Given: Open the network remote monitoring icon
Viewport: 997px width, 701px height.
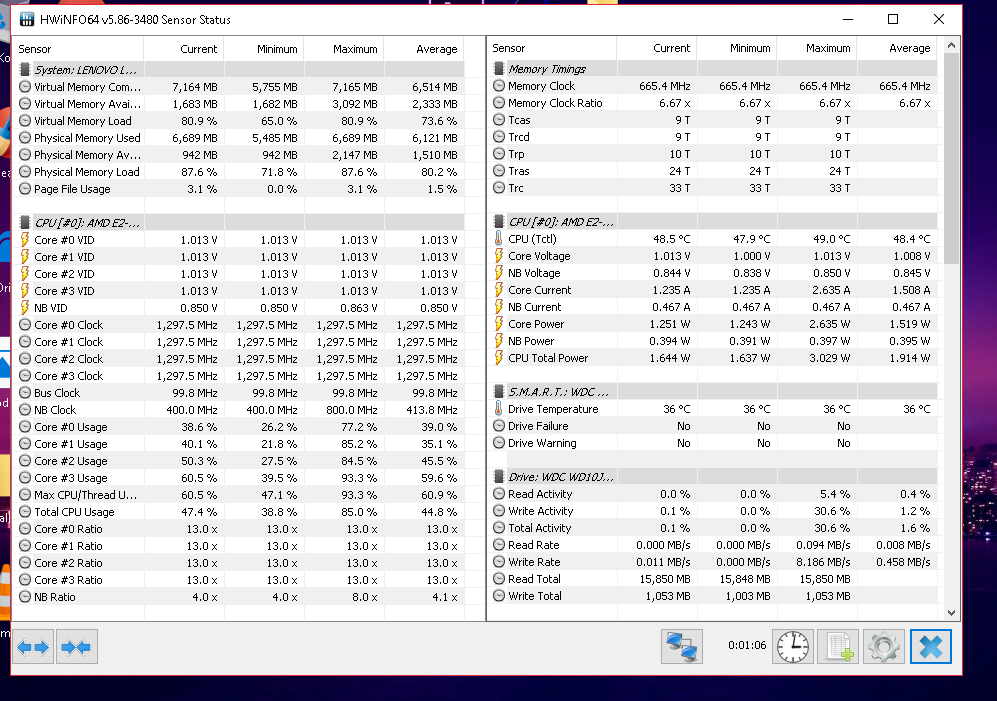Looking at the screenshot, I should coord(682,646).
